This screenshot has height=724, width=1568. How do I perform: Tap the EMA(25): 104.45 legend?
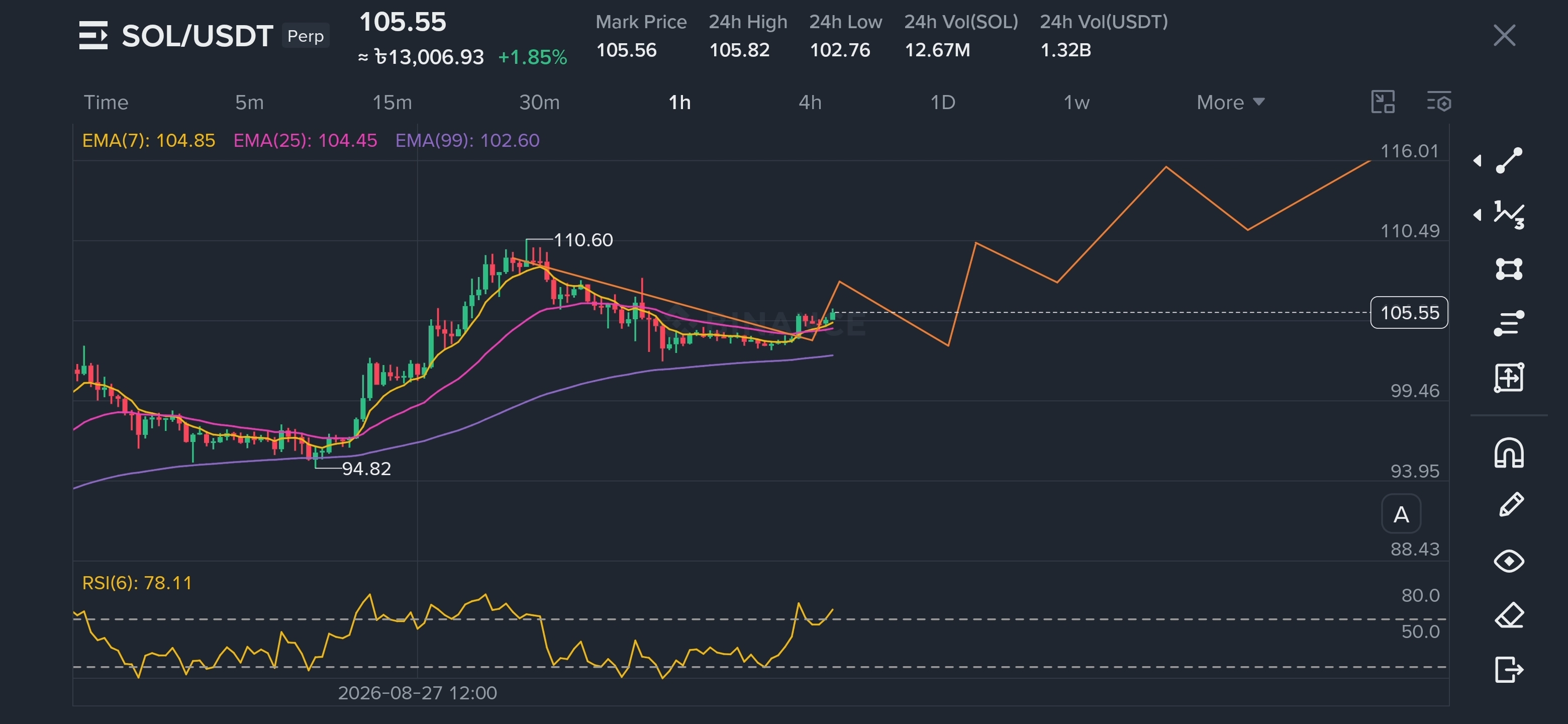coord(306,141)
